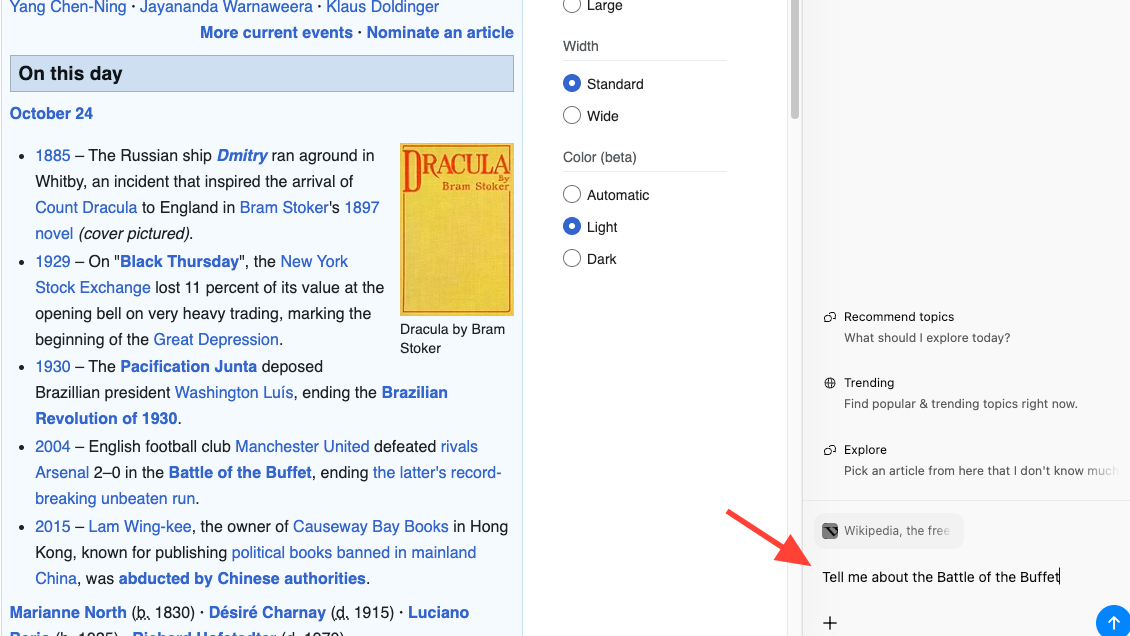Click the page vertical scrollbar
This screenshot has height=636, width=1130.
(x=795, y=60)
